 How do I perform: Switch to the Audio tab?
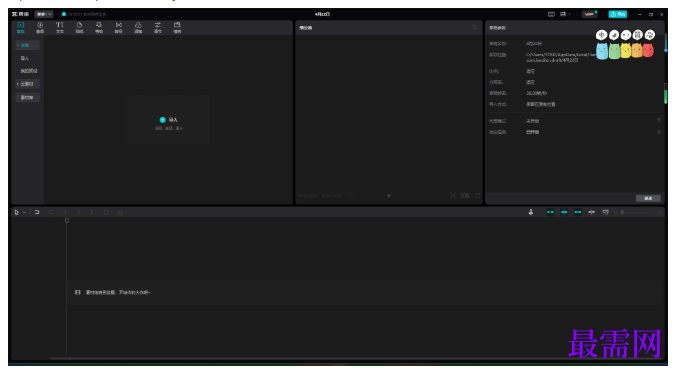tap(40, 27)
